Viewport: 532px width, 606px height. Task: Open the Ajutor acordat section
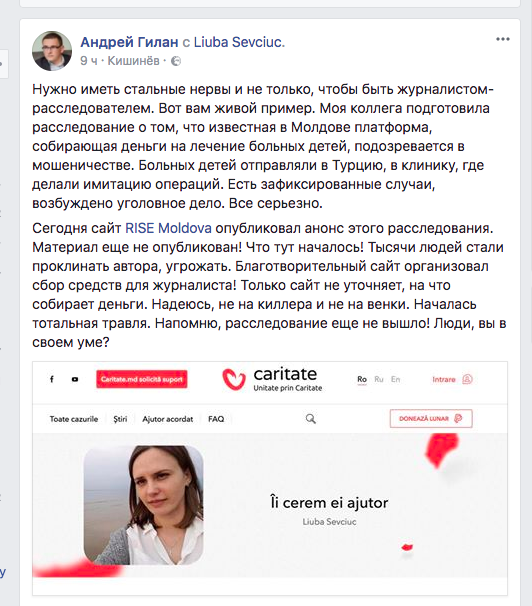(x=168, y=419)
